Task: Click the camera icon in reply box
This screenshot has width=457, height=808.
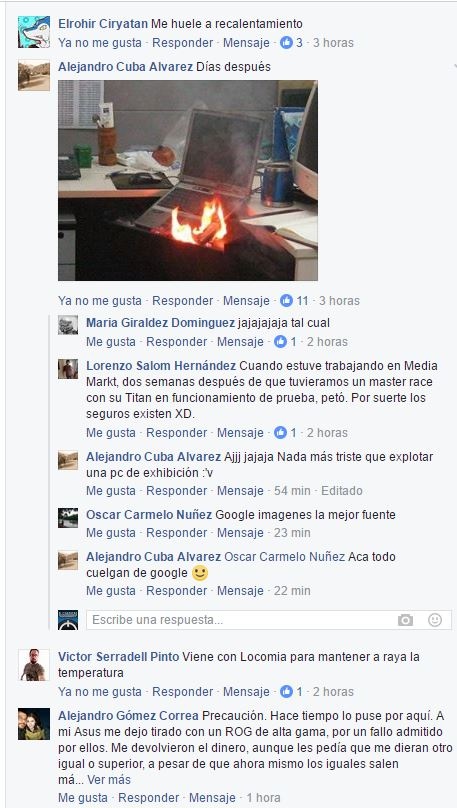Action: point(405,620)
